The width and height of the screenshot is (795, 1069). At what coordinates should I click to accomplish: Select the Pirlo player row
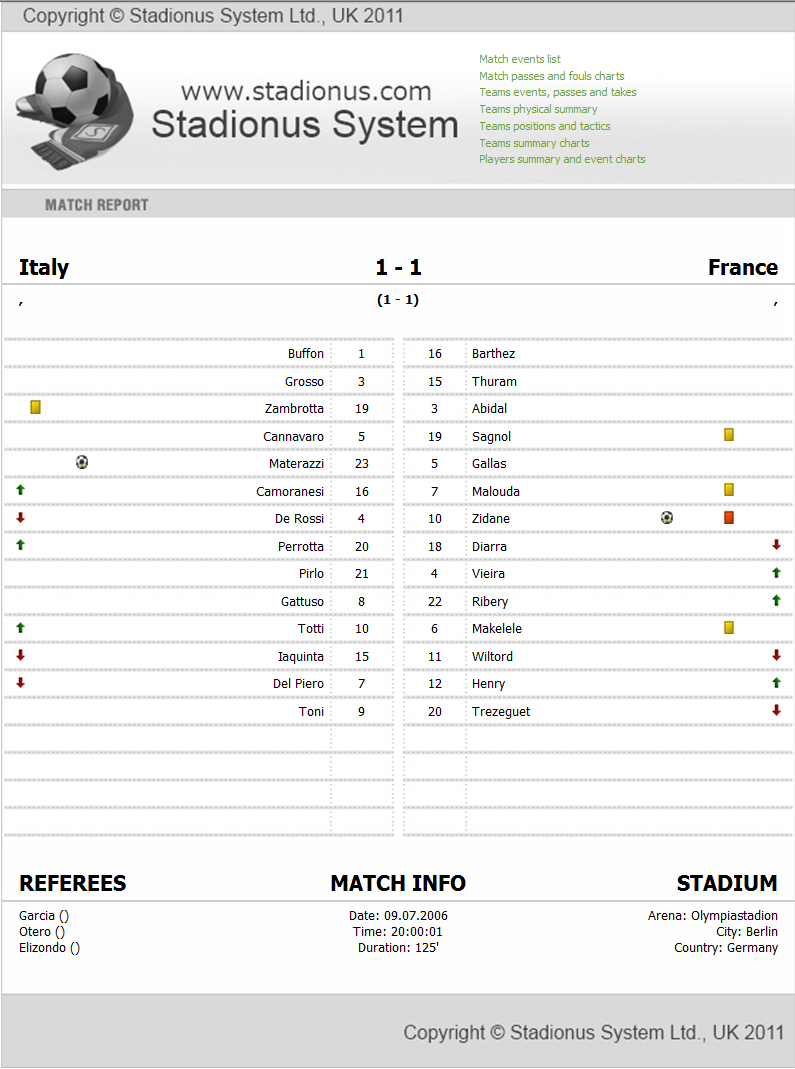click(198, 573)
